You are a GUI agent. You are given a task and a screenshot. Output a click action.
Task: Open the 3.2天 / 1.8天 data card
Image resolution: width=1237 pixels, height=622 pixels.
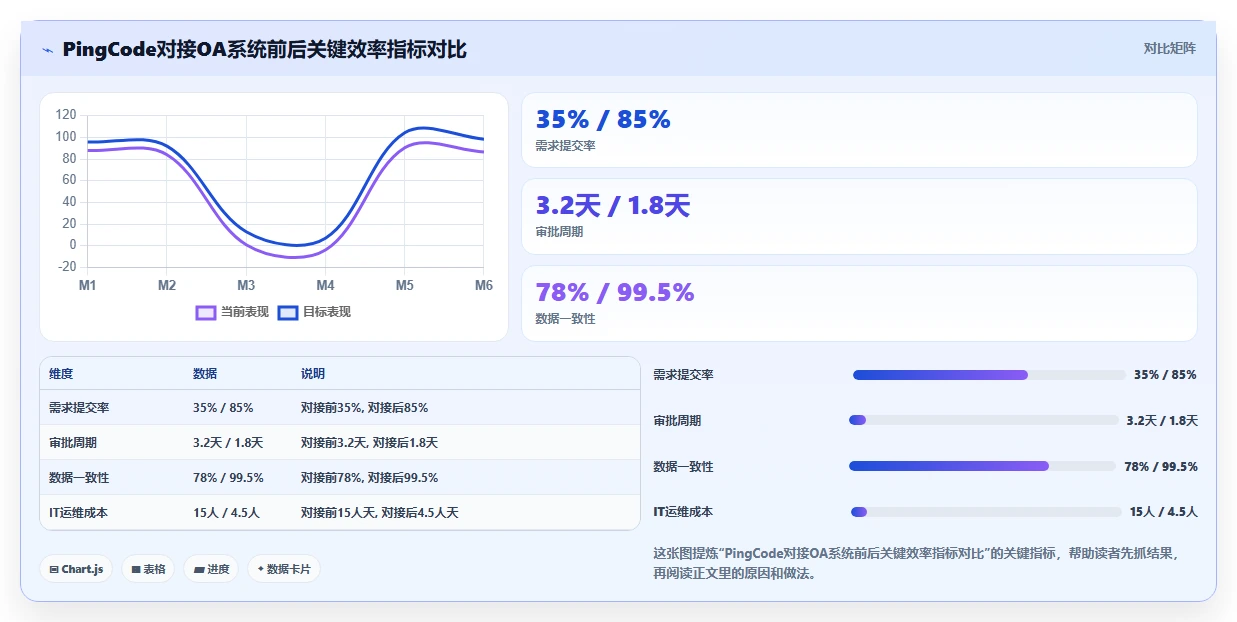point(859,216)
